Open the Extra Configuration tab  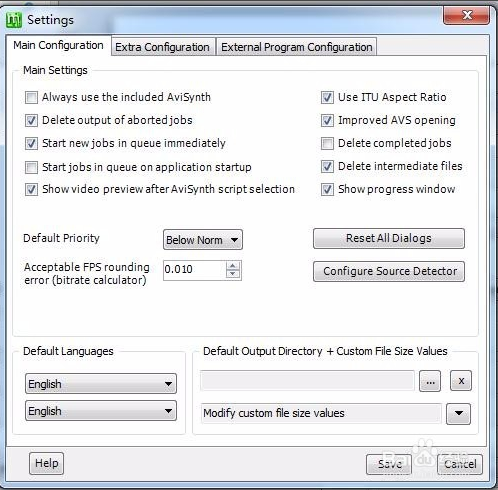pos(162,47)
